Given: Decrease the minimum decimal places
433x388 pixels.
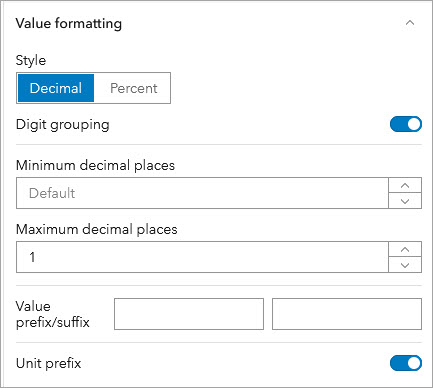Looking at the screenshot, I should 405,201.
